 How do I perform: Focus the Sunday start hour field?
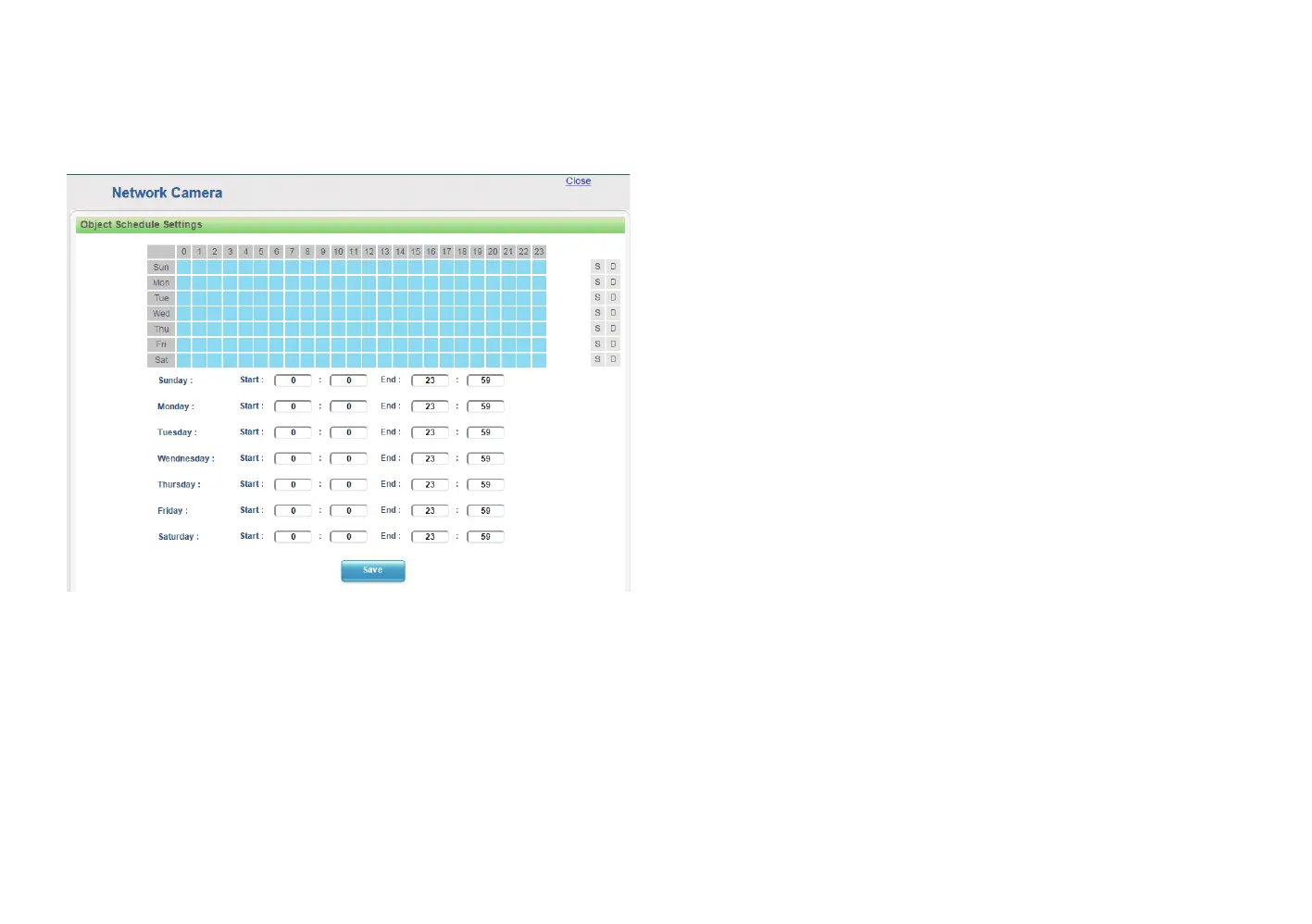click(x=294, y=381)
